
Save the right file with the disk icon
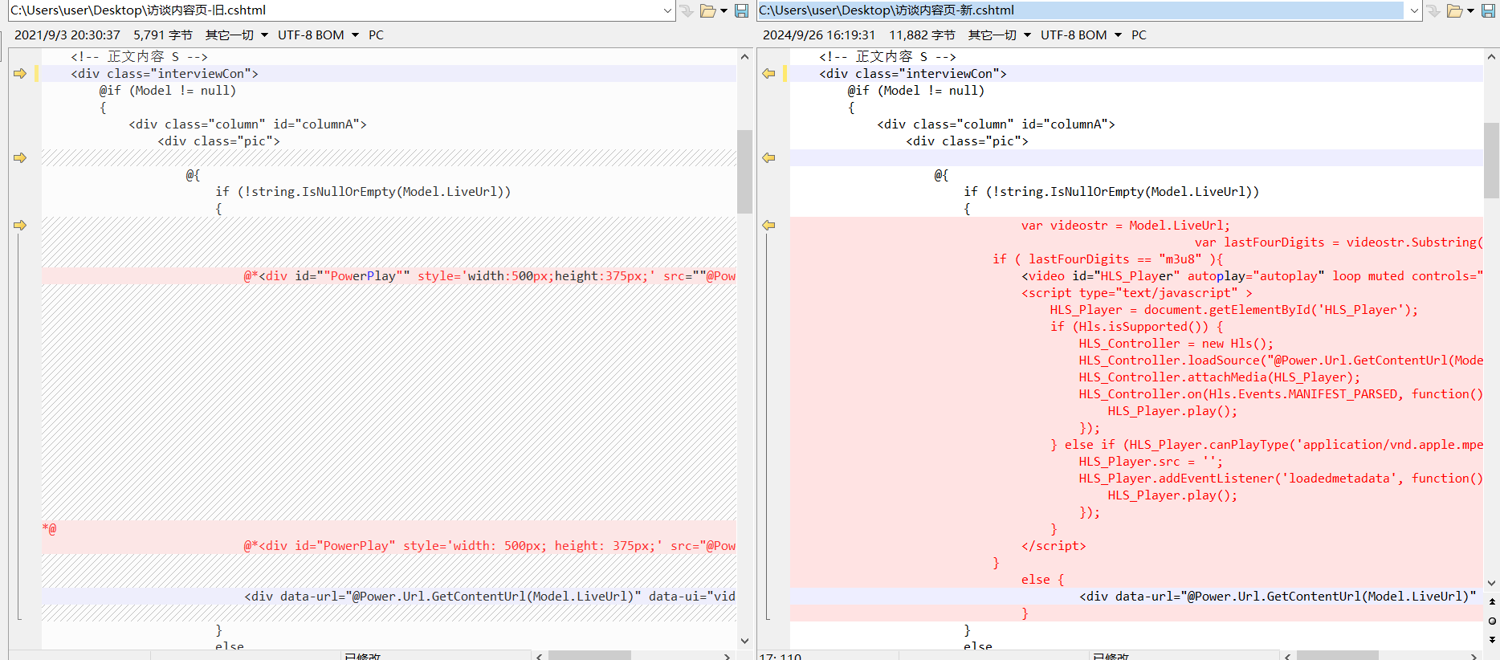1490,11
